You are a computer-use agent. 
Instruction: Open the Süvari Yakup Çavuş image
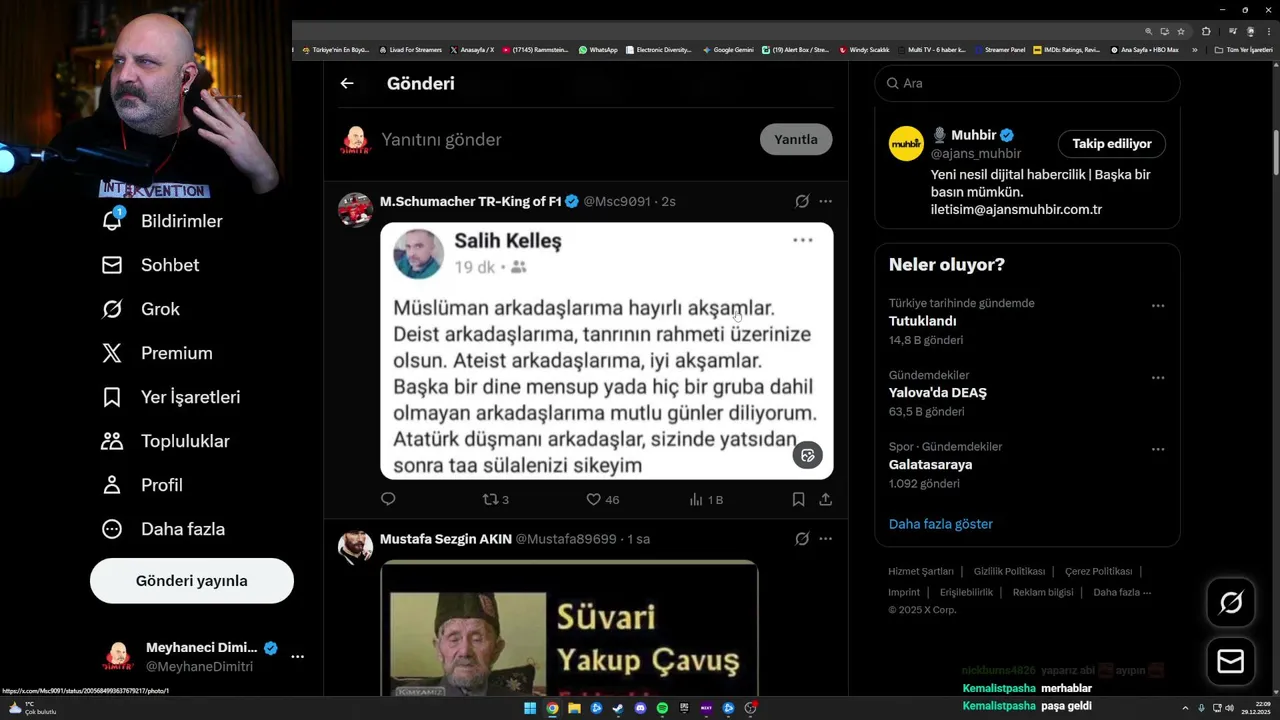569,628
